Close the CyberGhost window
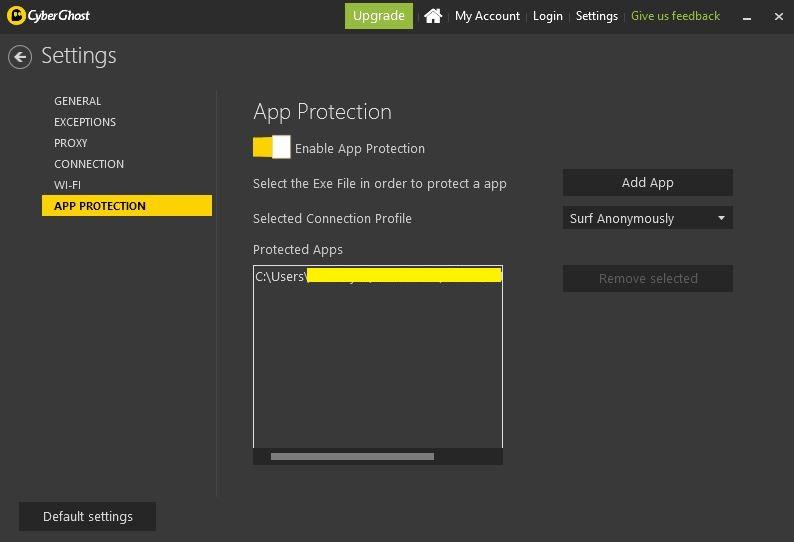 point(779,17)
